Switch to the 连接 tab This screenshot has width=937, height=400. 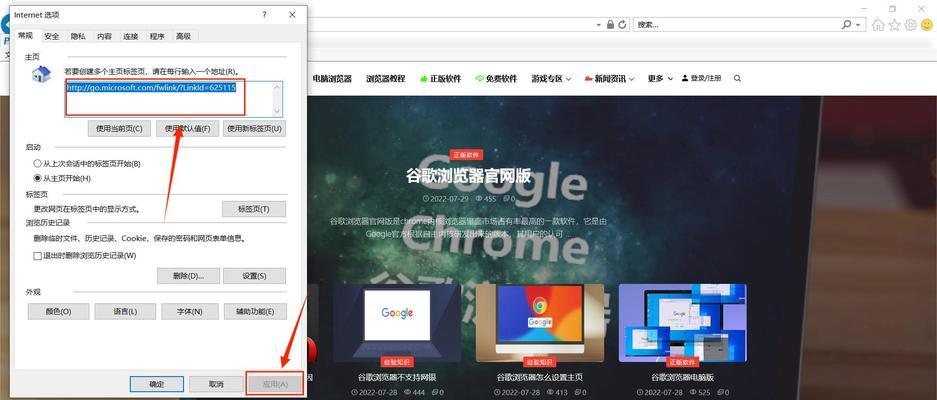(x=131, y=36)
